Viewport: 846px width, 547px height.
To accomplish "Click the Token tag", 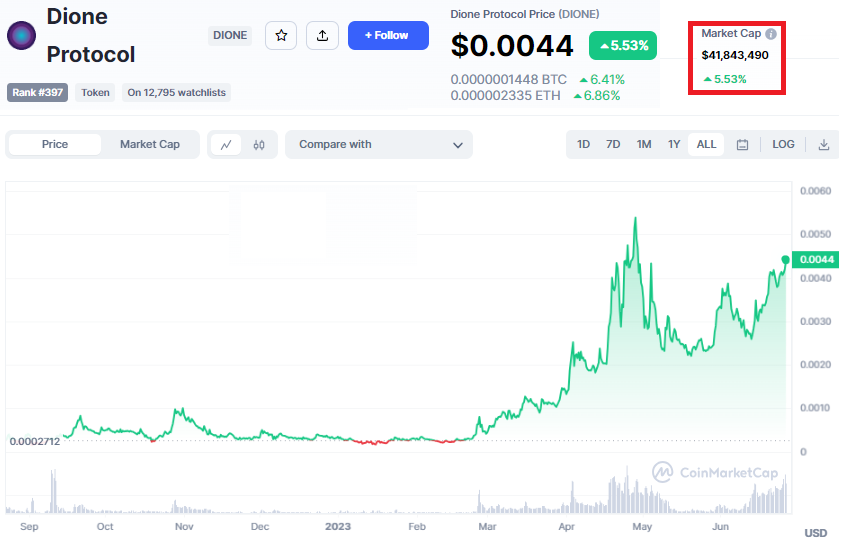I will (x=95, y=92).
